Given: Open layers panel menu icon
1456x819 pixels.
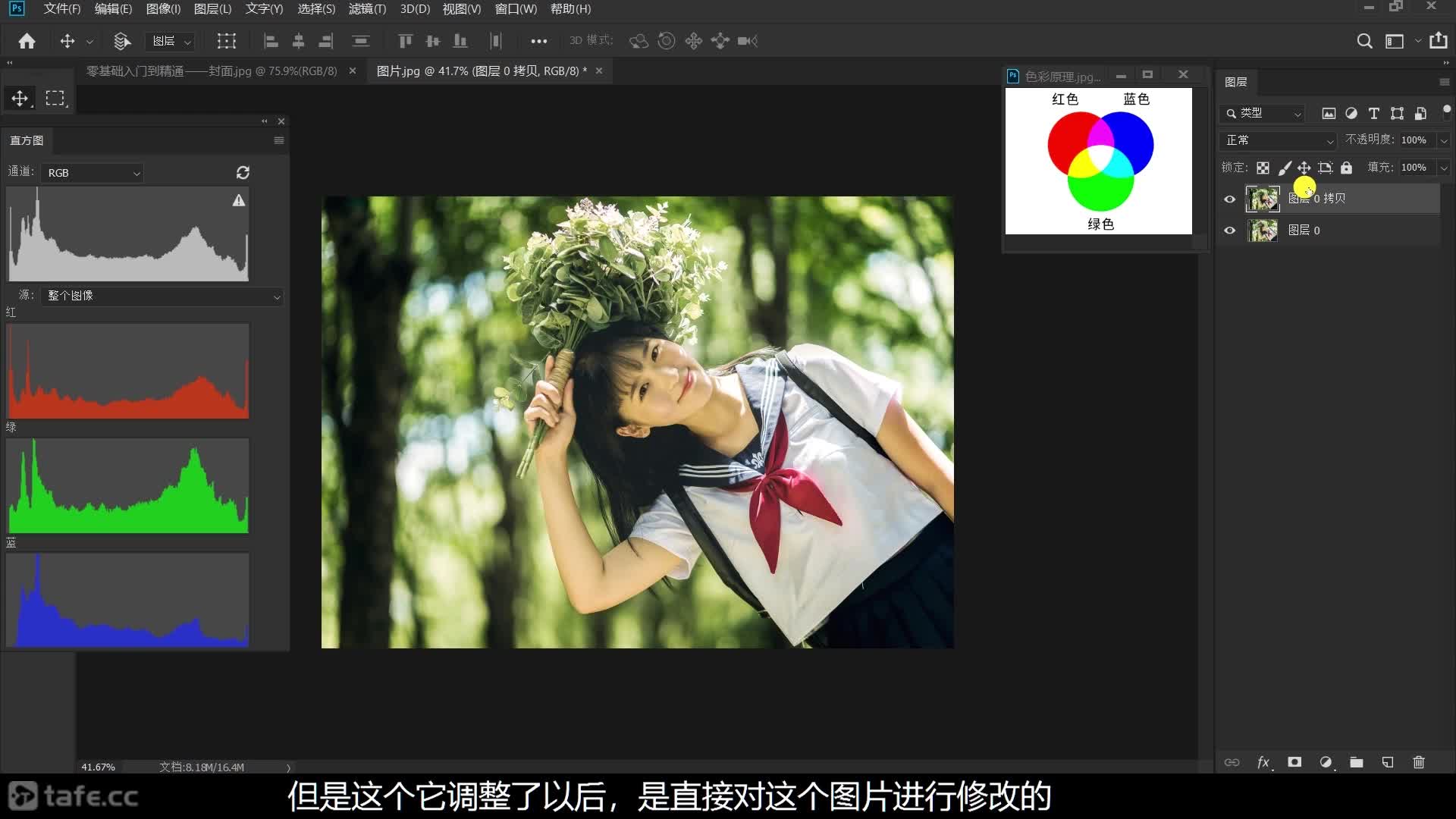Looking at the screenshot, I should tap(1444, 82).
